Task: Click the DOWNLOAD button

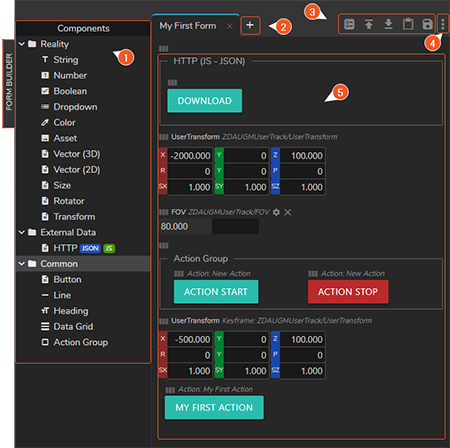Action: pos(205,101)
